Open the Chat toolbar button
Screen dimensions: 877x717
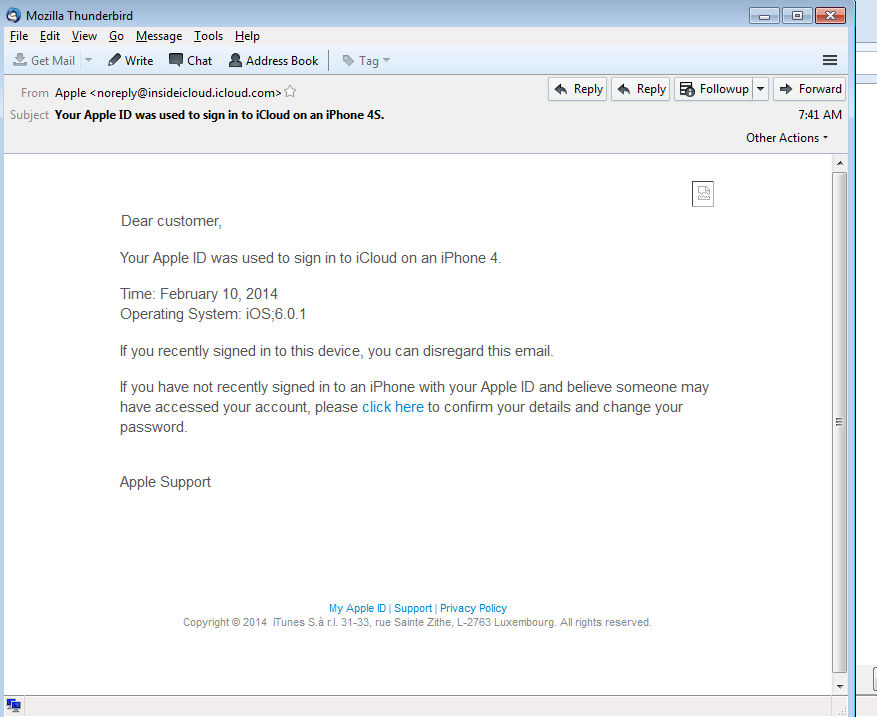click(x=191, y=60)
